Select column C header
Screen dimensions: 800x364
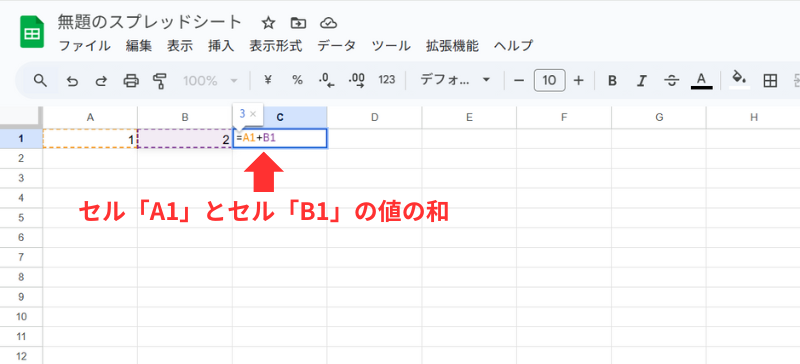(280, 117)
